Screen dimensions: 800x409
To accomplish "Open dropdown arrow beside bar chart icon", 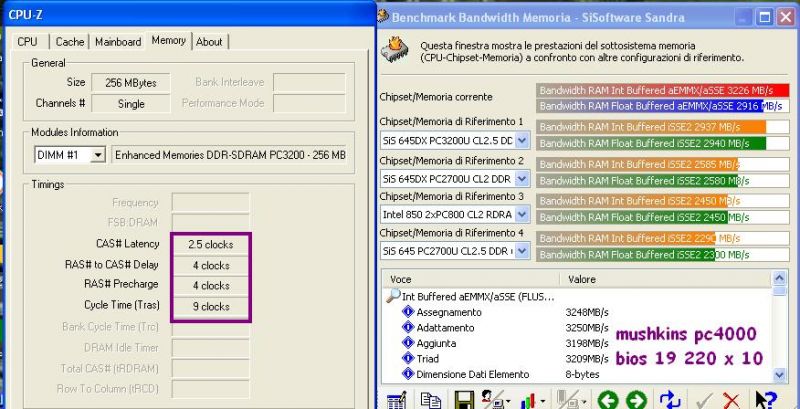I will 542,401.
